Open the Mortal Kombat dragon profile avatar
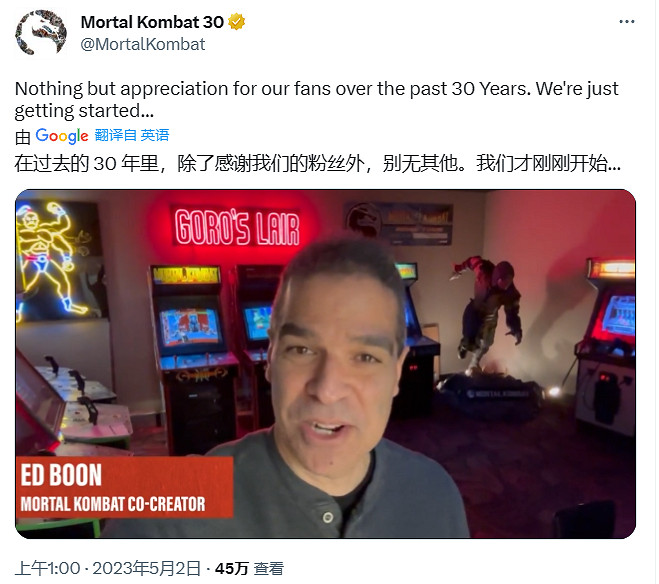Screen dimensions: 659x584 [x=41, y=33]
